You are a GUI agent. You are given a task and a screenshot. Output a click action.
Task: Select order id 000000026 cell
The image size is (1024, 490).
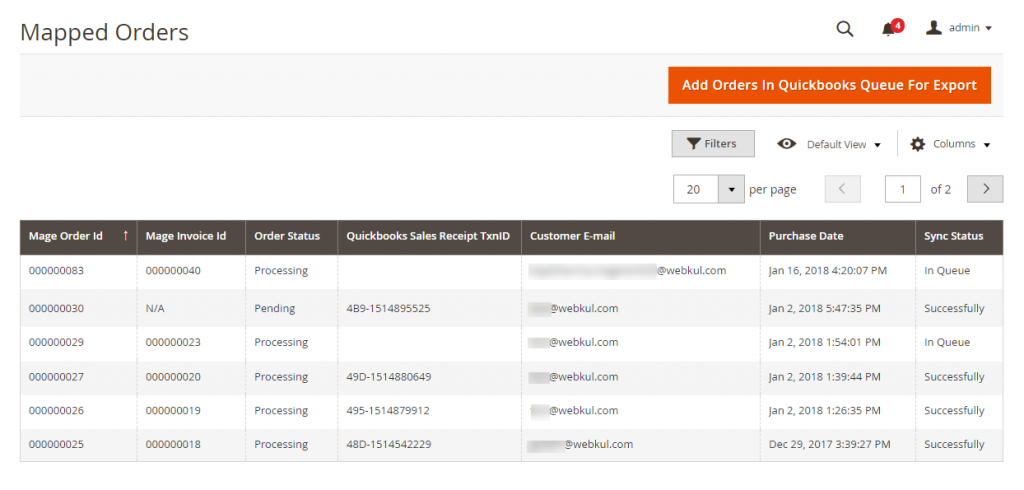tap(56, 411)
